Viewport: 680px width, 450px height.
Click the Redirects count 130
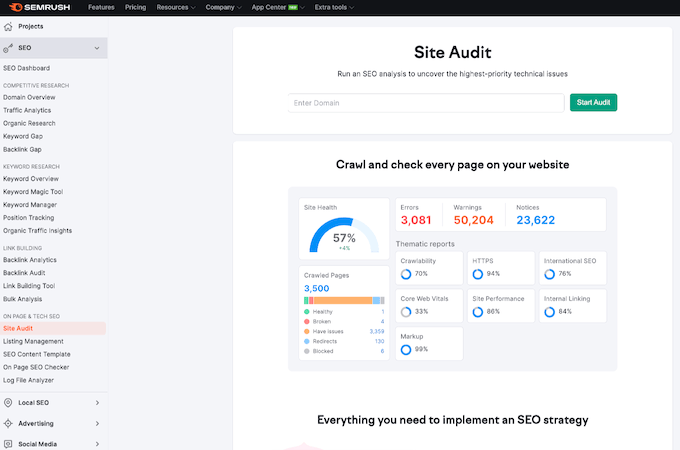(x=379, y=341)
